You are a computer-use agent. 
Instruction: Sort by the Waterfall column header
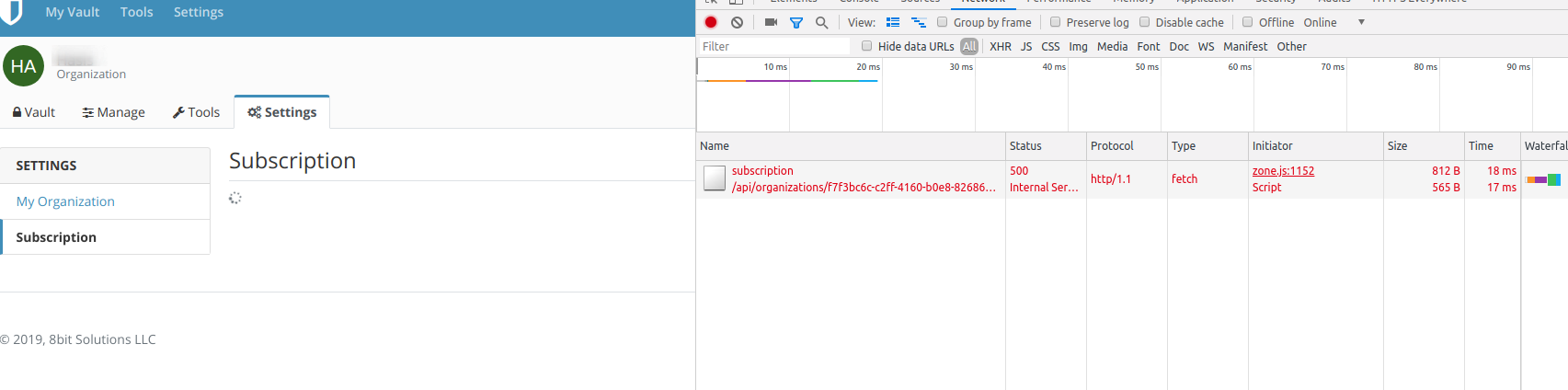pyautogui.click(x=1545, y=146)
